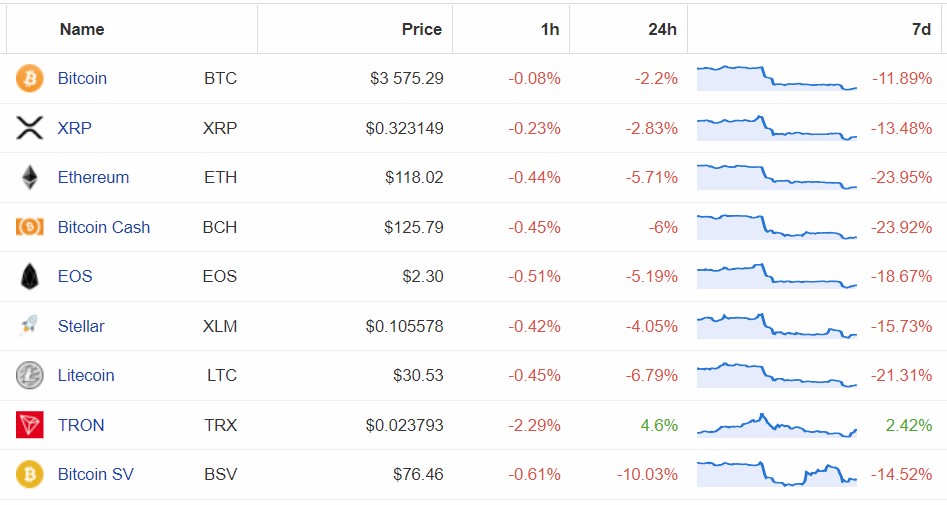947x505 pixels.
Task: Sort table by the Name column header
Action: click(82, 29)
